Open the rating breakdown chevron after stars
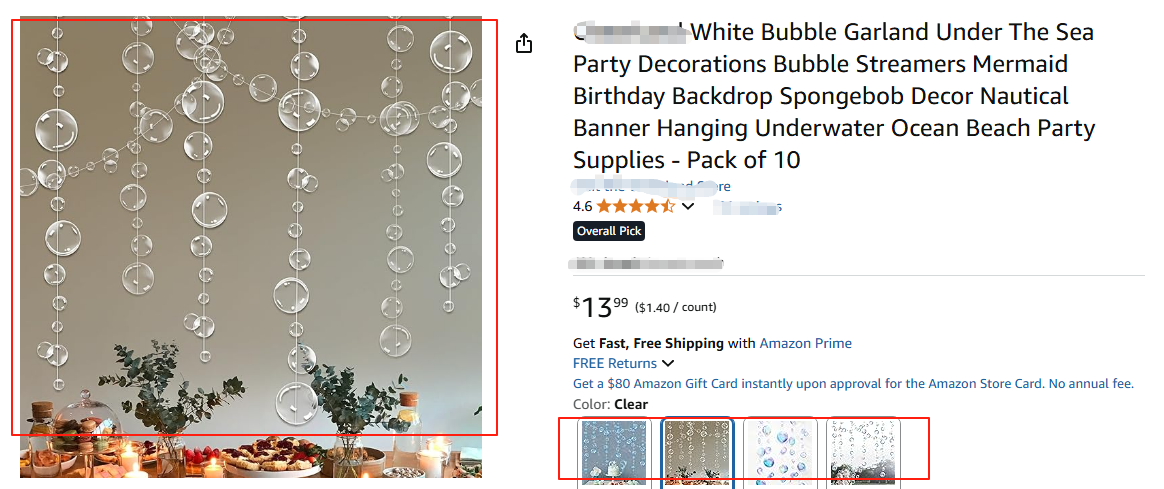 coord(688,207)
